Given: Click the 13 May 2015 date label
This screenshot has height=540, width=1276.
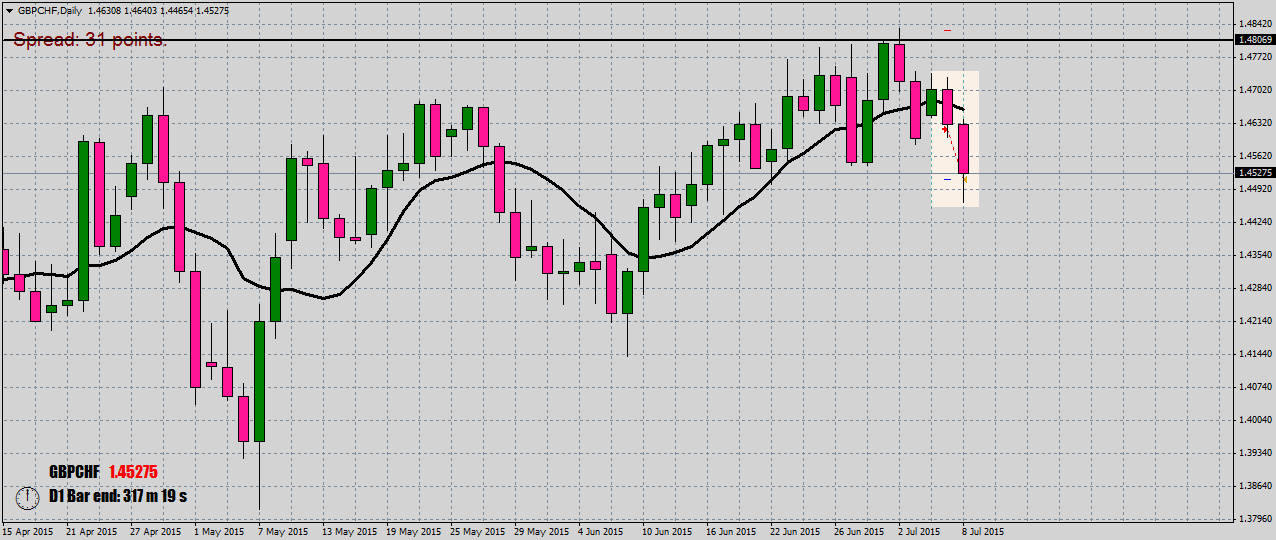Looking at the screenshot, I should [348, 532].
